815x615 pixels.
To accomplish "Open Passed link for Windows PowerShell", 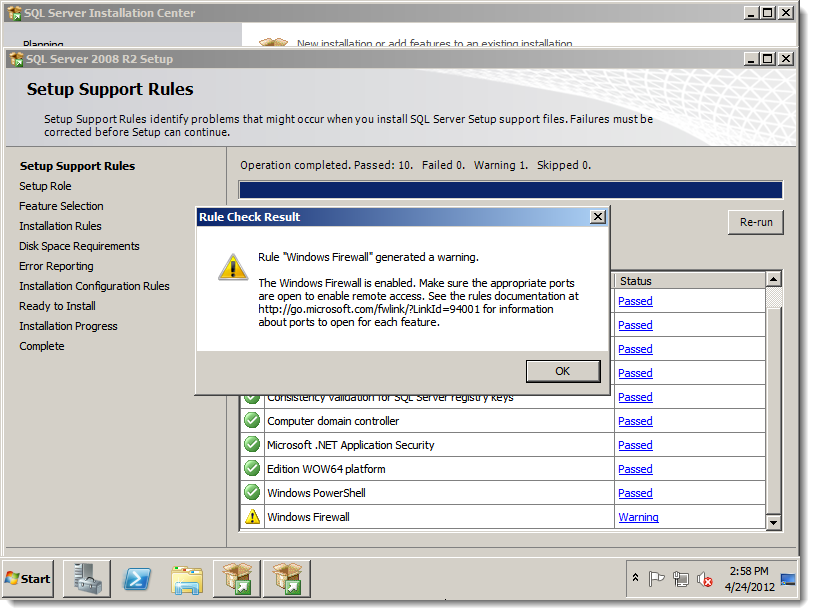I will click(635, 493).
